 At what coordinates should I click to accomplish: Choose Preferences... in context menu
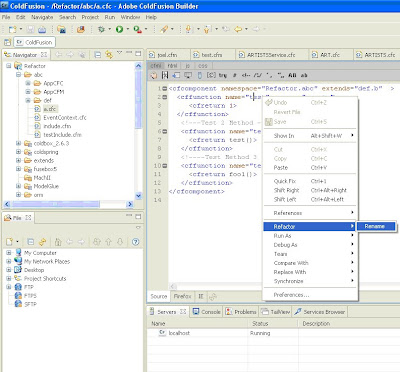pyautogui.click(x=310, y=295)
